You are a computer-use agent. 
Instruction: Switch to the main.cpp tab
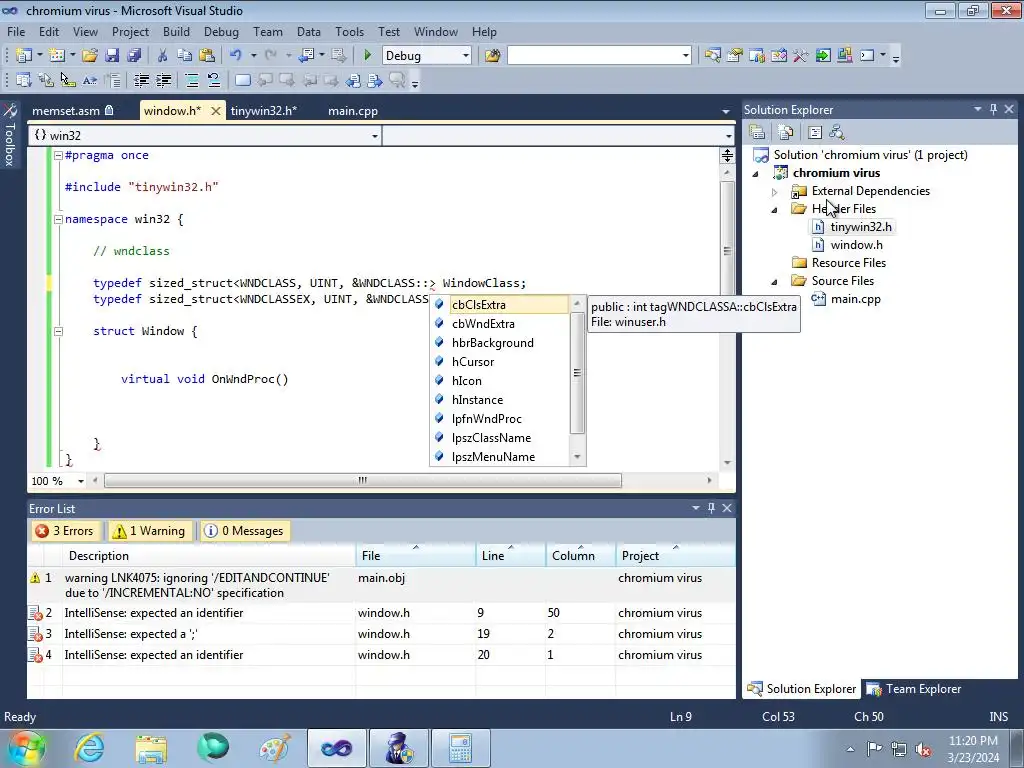click(353, 111)
